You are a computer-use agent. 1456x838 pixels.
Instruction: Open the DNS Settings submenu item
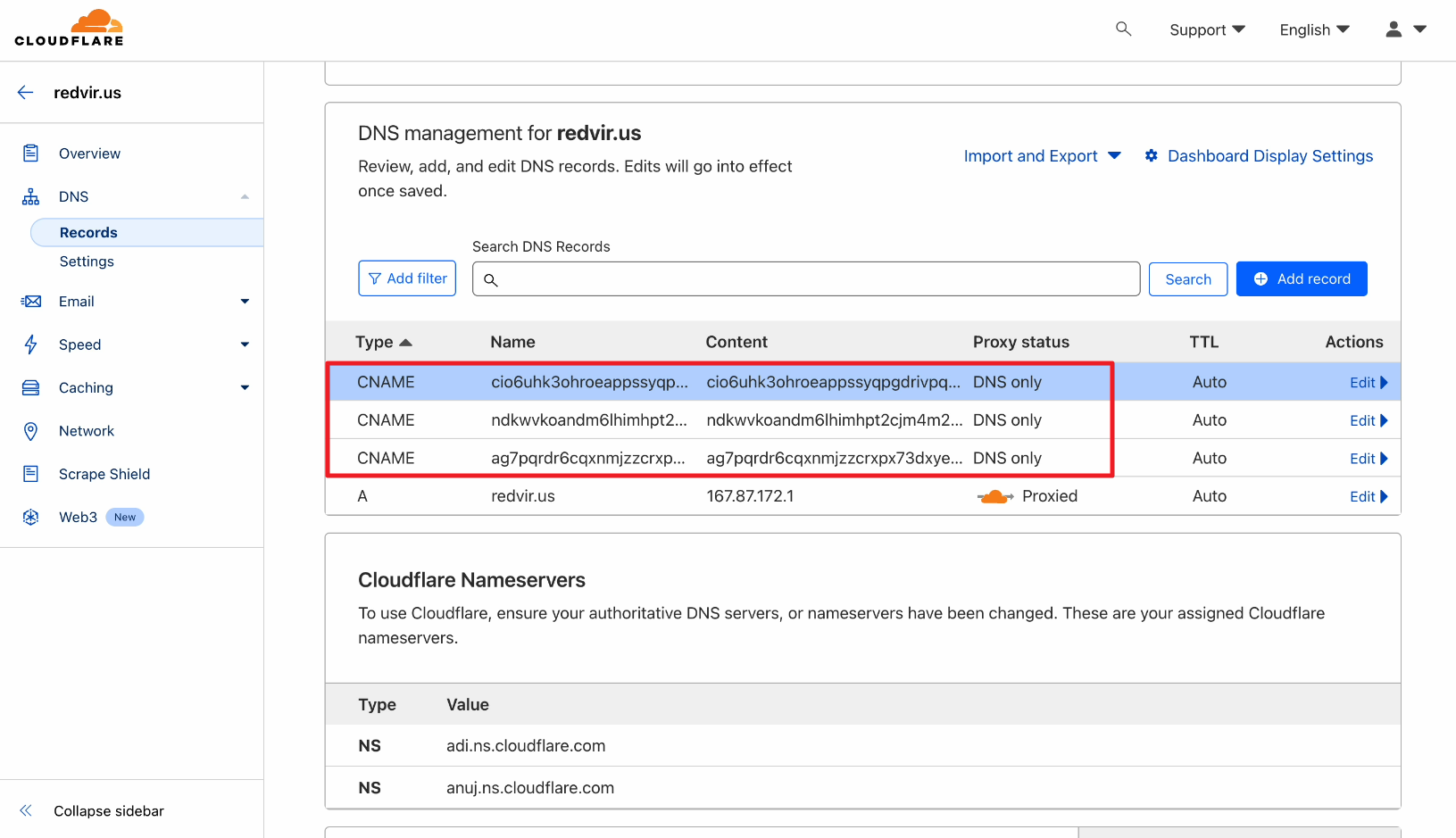[x=87, y=261]
